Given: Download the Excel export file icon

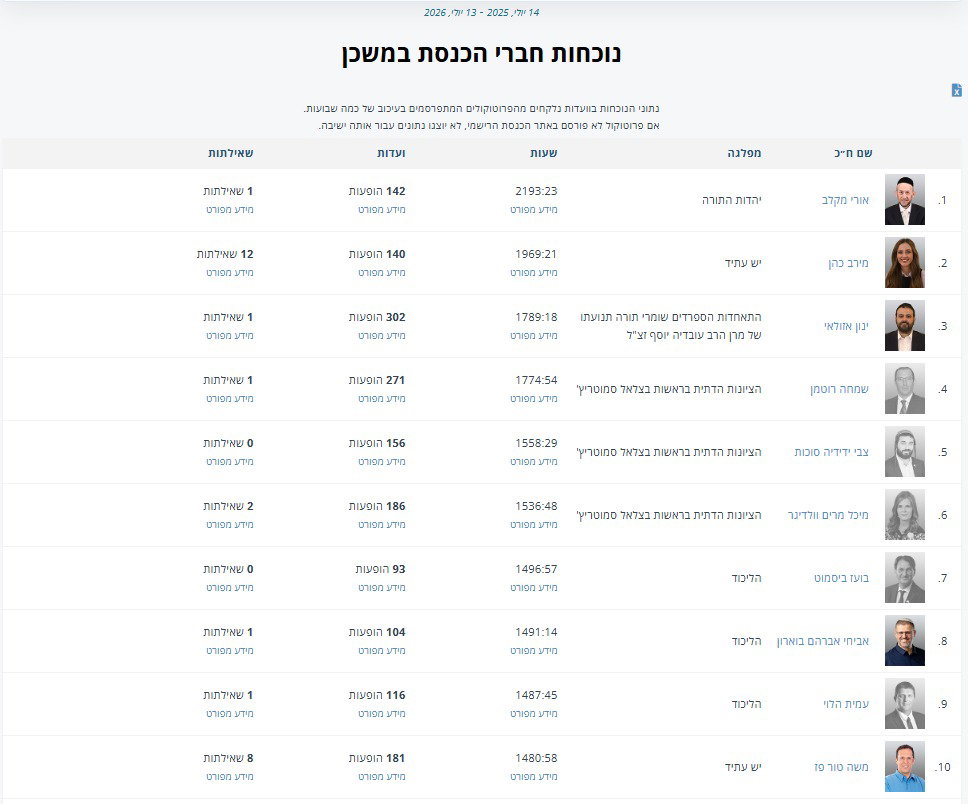Looking at the screenshot, I should 956,90.
